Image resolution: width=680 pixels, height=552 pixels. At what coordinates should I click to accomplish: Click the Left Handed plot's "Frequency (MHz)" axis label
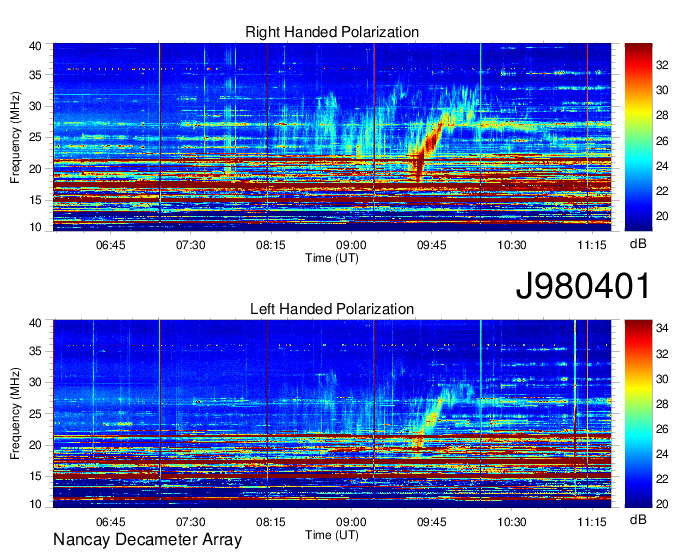[x=15, y=414]
